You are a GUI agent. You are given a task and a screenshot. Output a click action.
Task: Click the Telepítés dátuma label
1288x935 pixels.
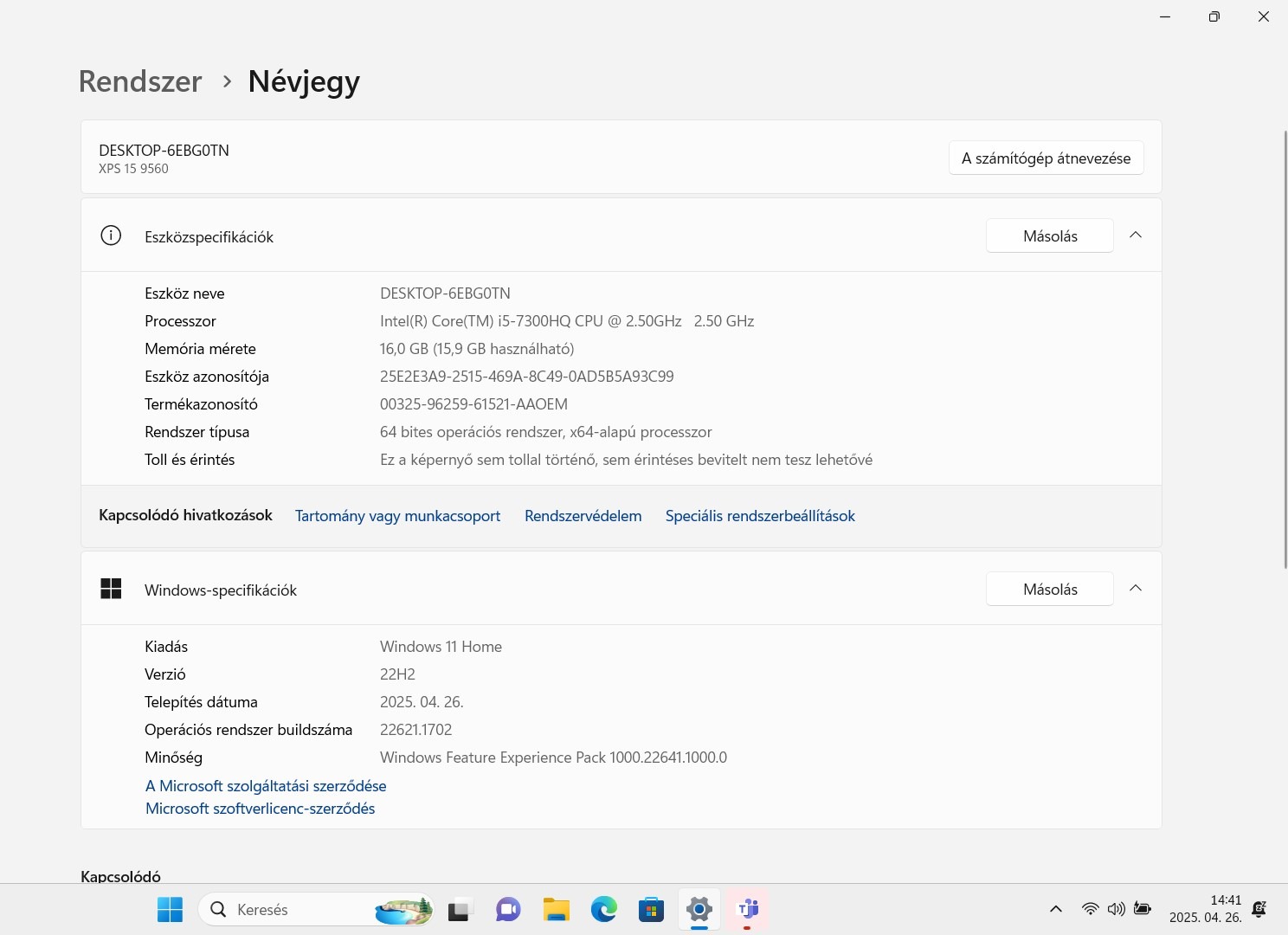(201, 702)
